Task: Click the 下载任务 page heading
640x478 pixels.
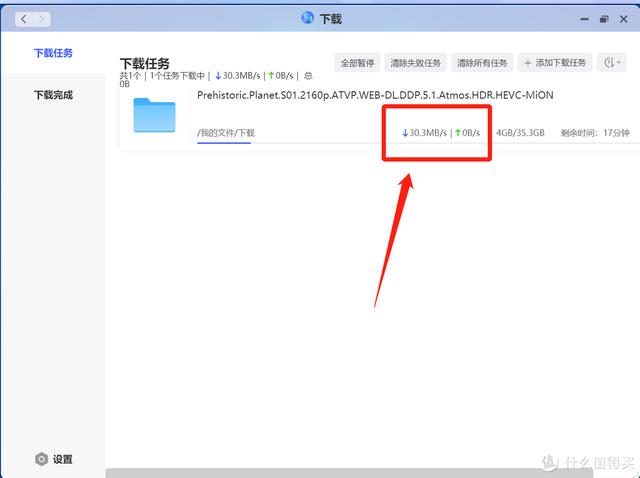Action: (144, 63)
